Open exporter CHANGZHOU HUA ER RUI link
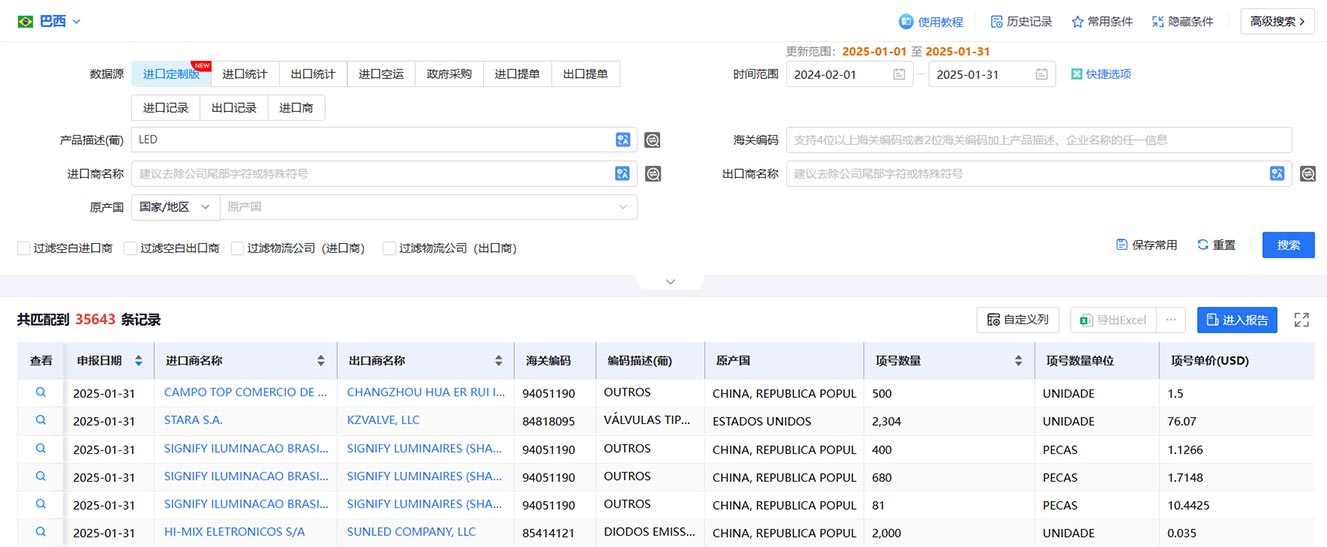This screenshot has height=547, width=1327. pos(427,393)
